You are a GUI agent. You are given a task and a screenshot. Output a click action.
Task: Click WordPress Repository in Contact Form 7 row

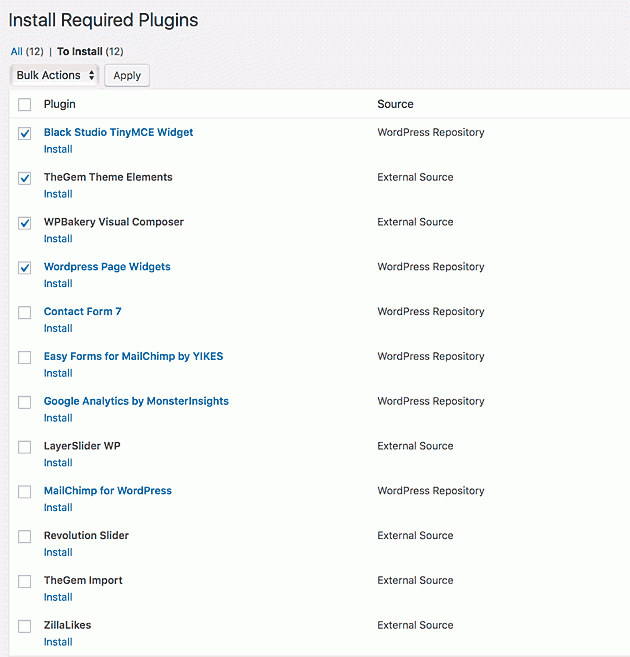[x=431, y=312]
